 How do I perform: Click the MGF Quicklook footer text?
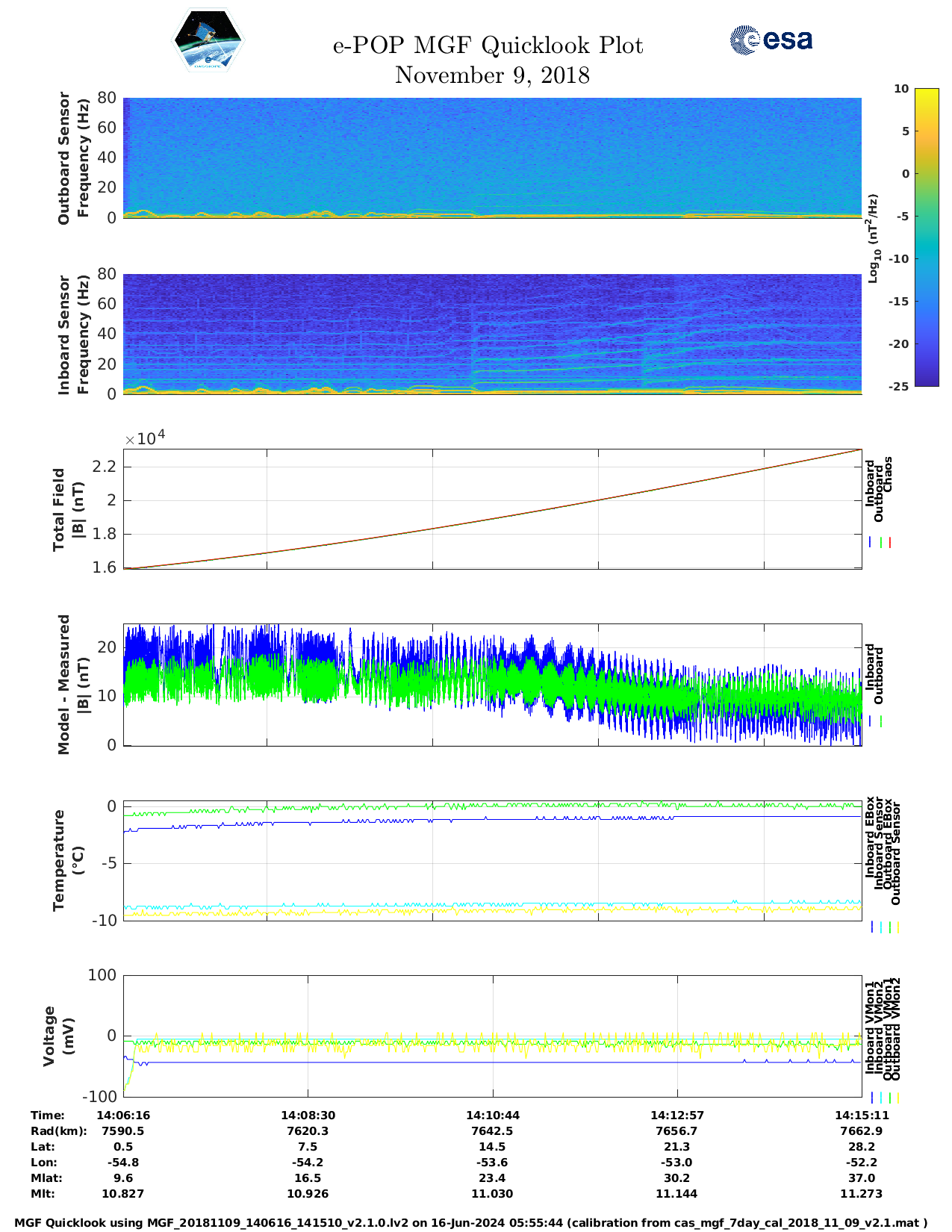(470, 1223)
